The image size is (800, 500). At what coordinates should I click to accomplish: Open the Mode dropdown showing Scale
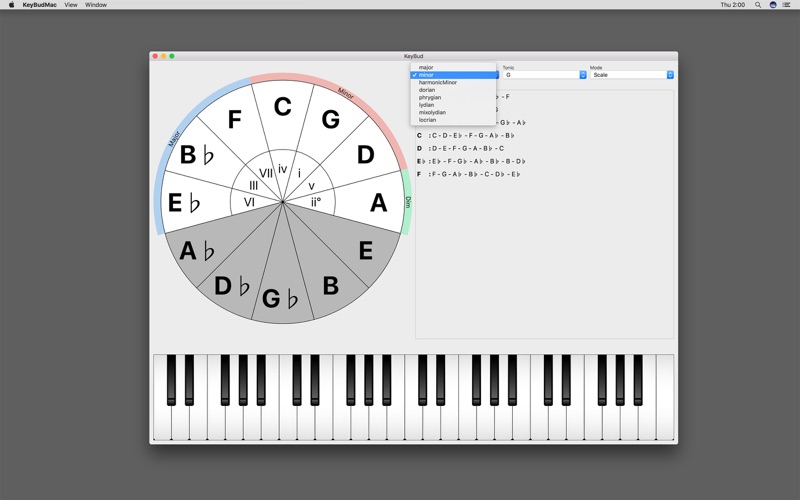(632, 75)
